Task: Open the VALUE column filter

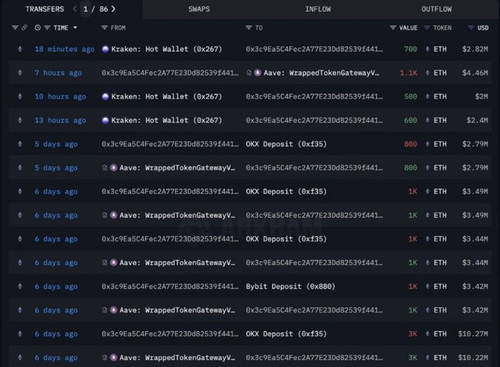Action: (393, 28)
